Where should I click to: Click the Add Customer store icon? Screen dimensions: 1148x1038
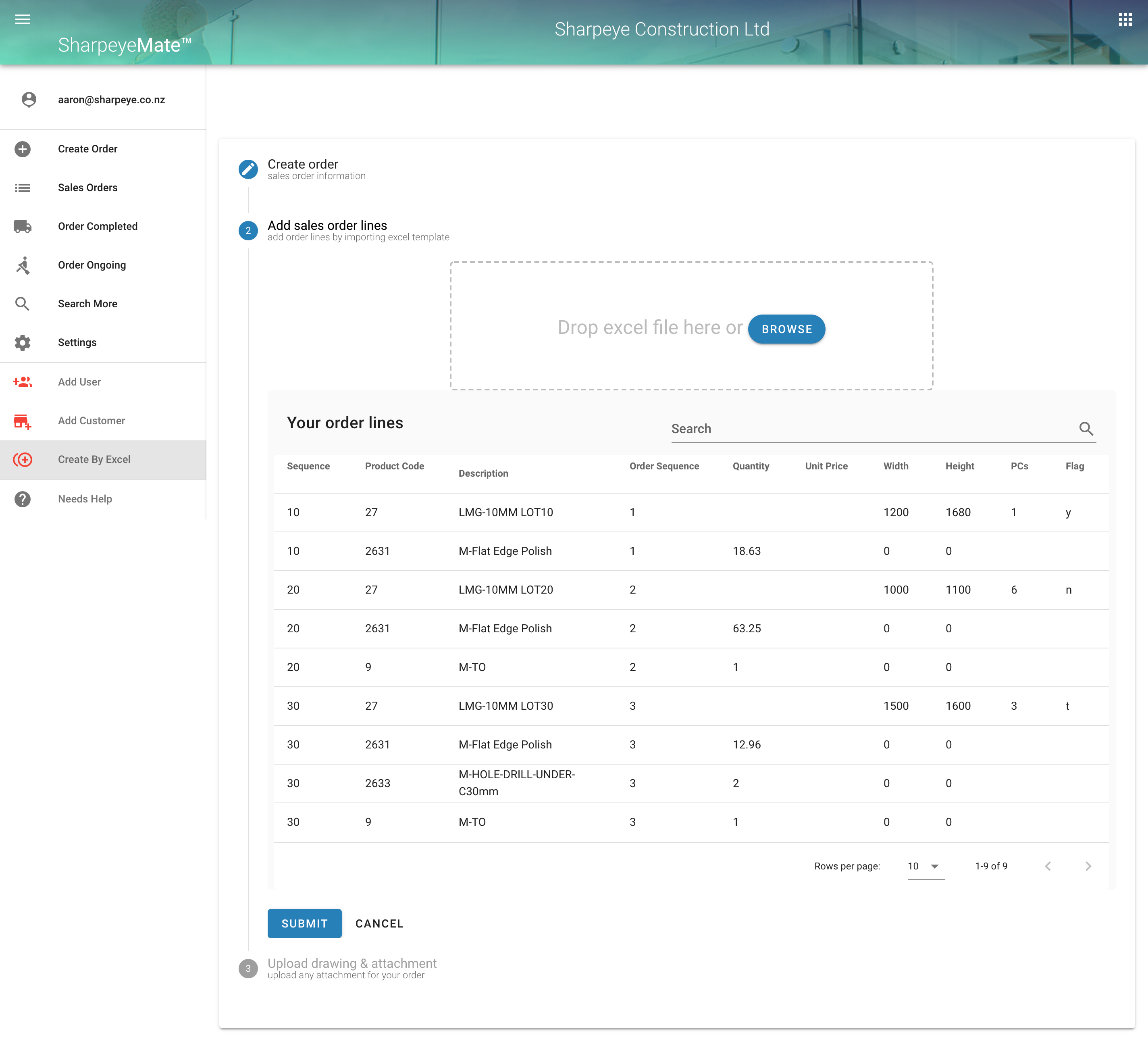[x=22, y=421]
